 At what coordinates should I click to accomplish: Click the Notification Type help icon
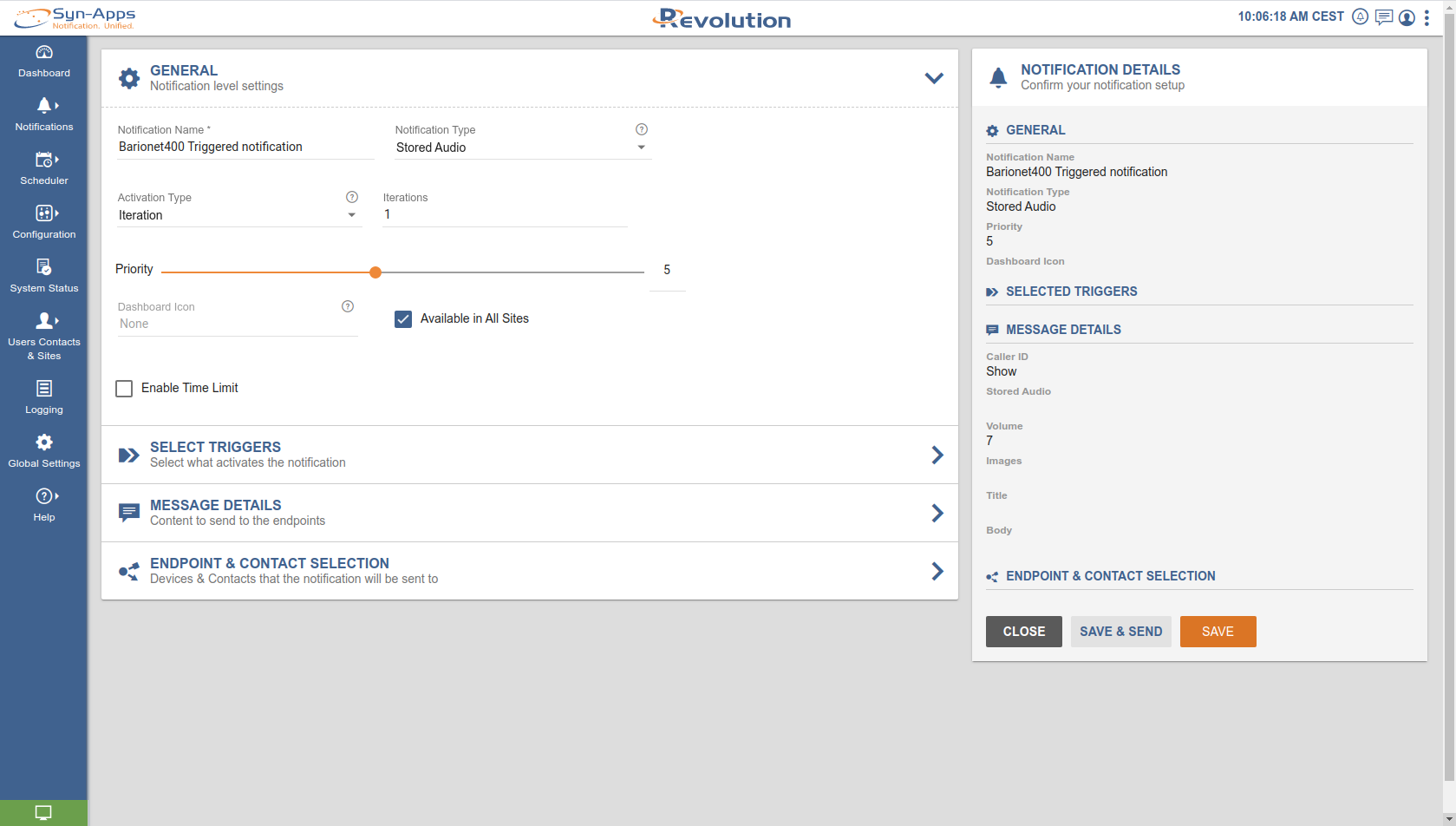(642, 129)
